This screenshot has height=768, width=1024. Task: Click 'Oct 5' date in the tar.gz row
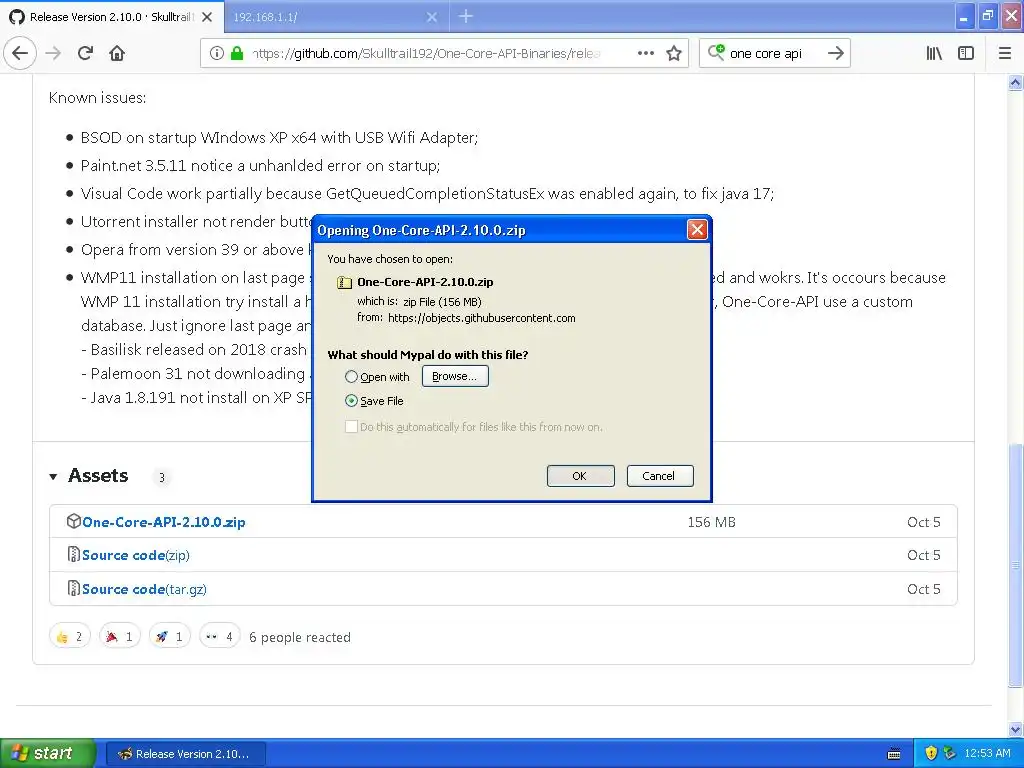coord(923,589)
